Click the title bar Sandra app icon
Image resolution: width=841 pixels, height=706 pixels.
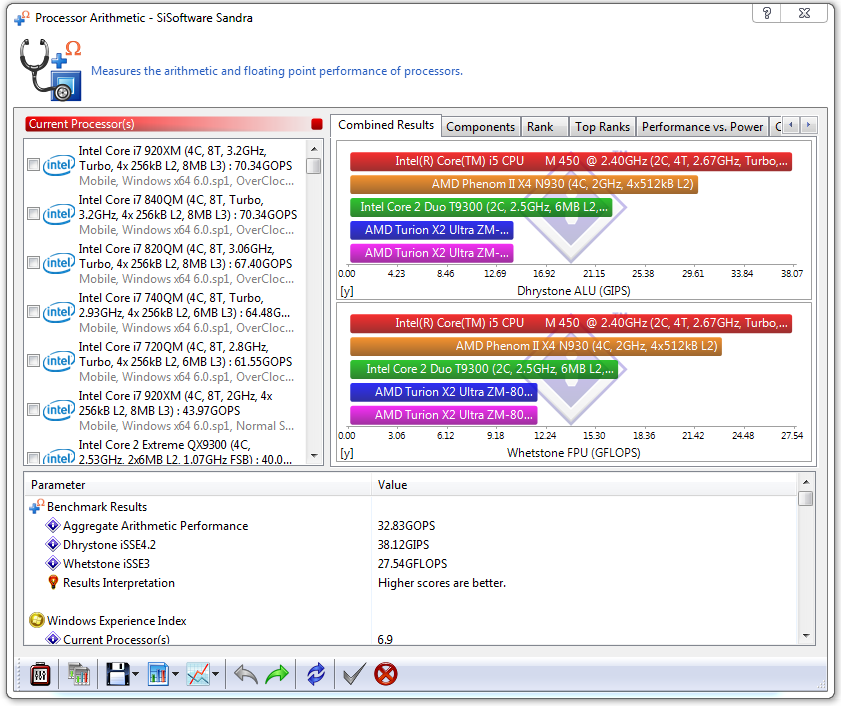[21, 18]
